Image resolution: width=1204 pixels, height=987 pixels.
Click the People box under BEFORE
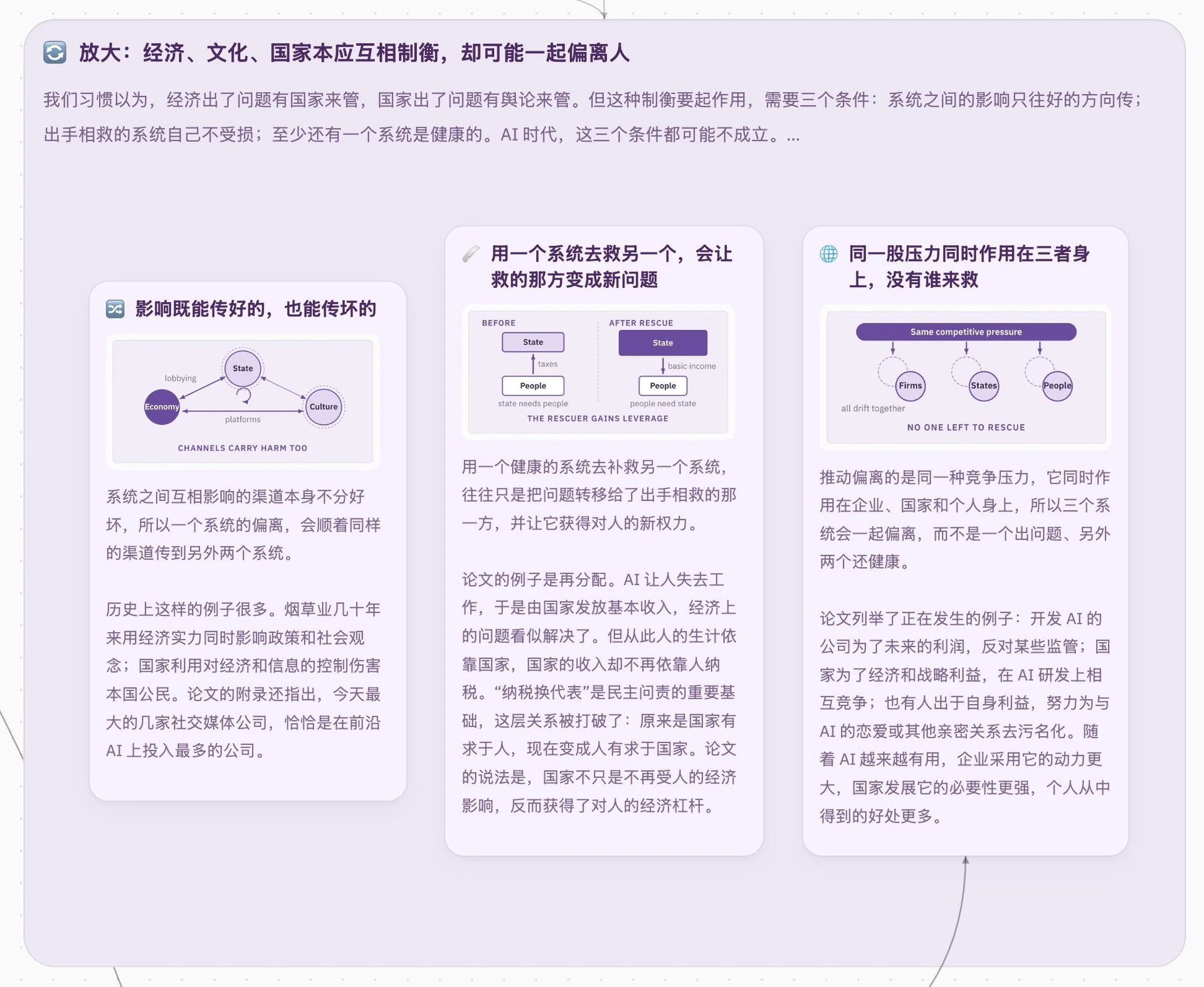click(x=533, y=386)
